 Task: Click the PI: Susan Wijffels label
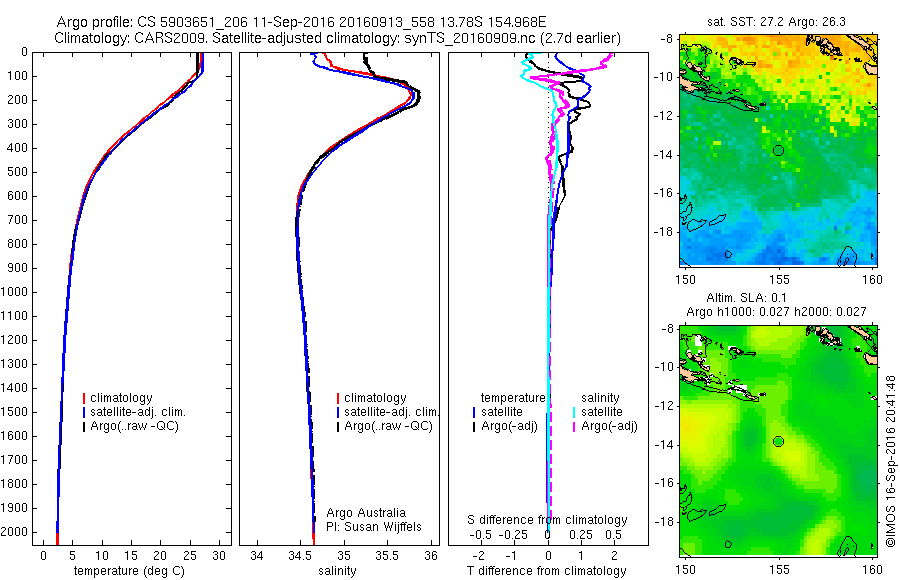tap(374, 527)
